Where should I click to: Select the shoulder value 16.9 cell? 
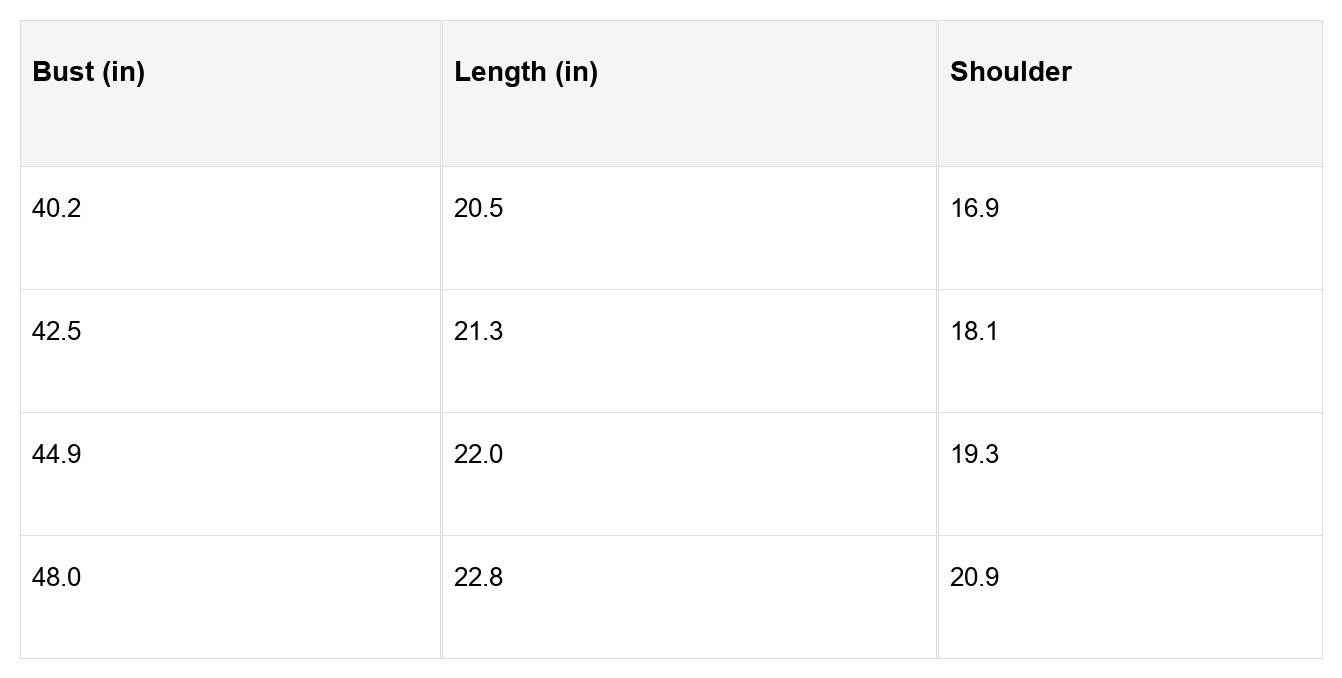click(x=975, y=208)
